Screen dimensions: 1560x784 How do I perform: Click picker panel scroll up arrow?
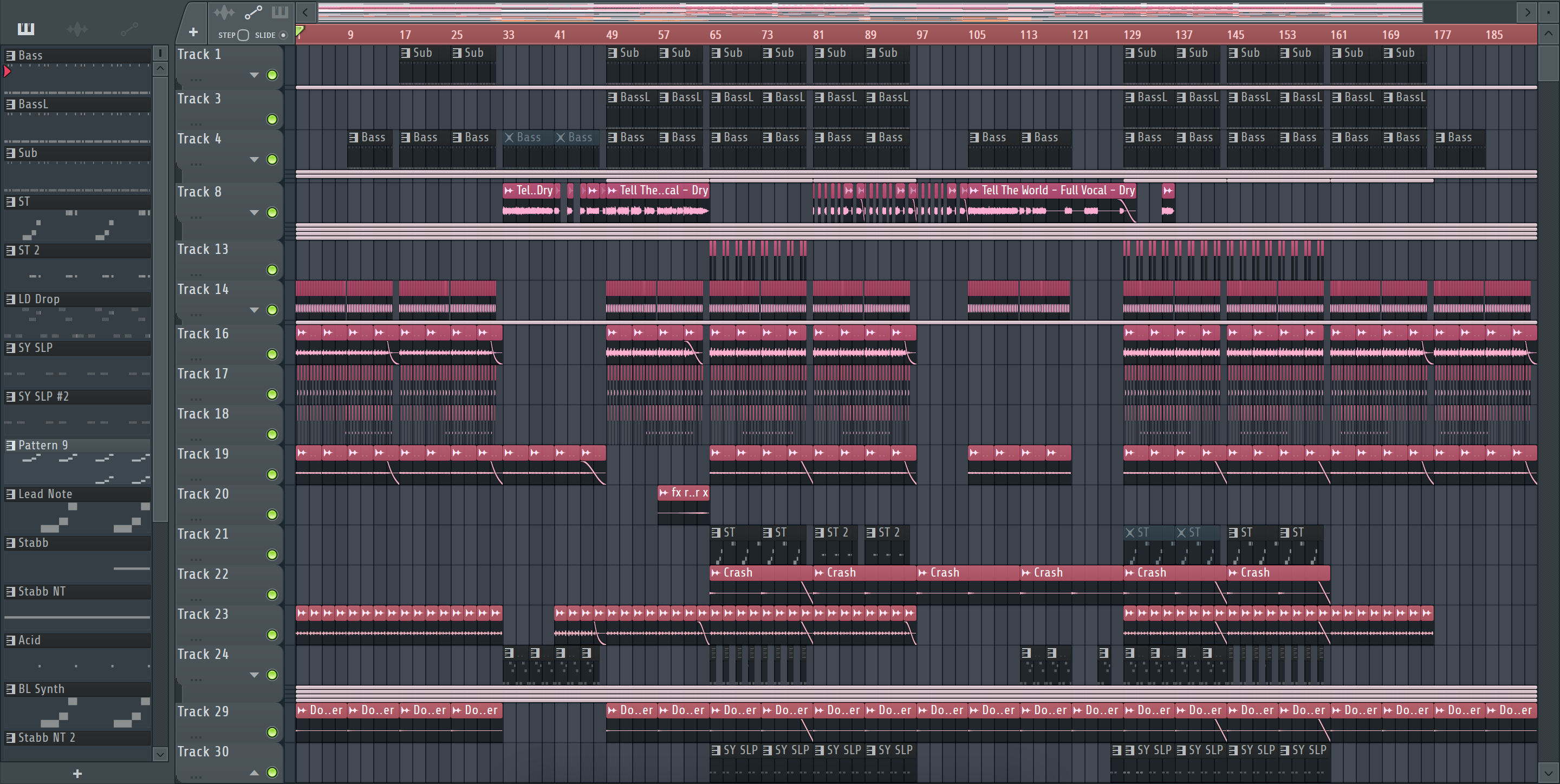[160, 68]
